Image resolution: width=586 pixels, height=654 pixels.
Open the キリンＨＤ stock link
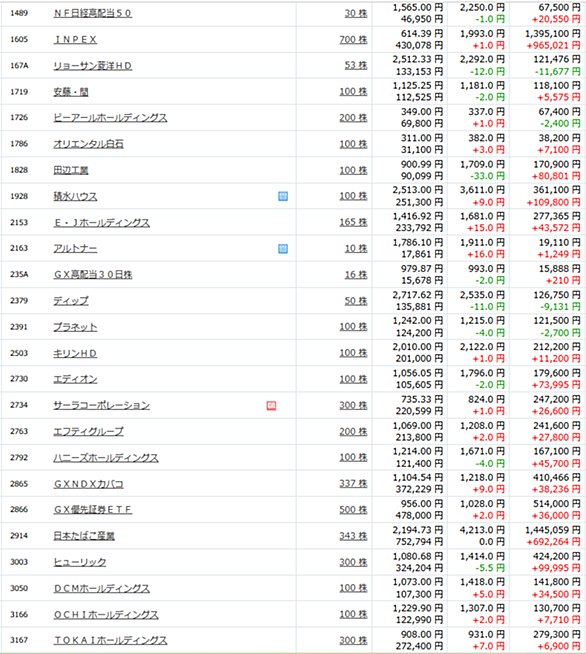(x=75, y=353)
